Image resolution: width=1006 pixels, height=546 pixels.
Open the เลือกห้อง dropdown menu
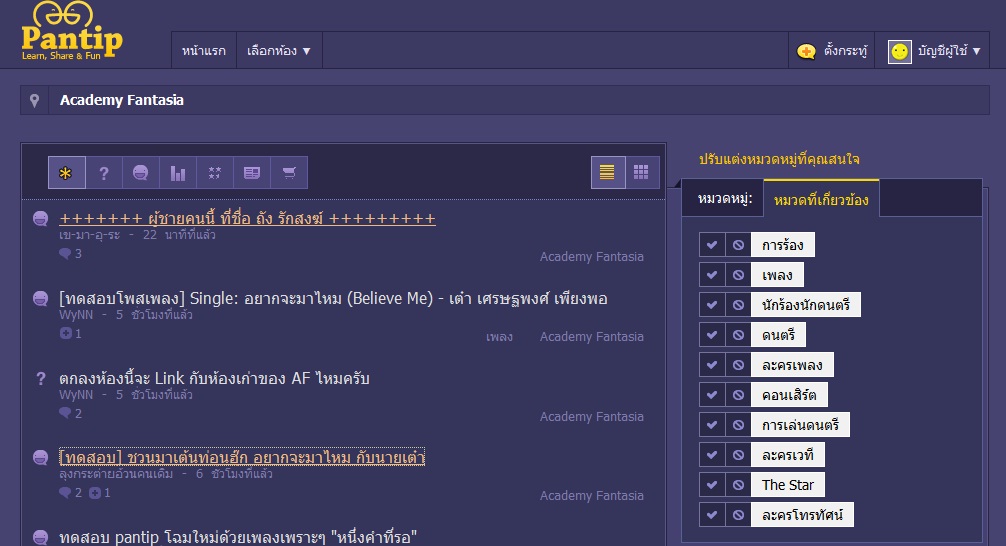pos(278,51)
